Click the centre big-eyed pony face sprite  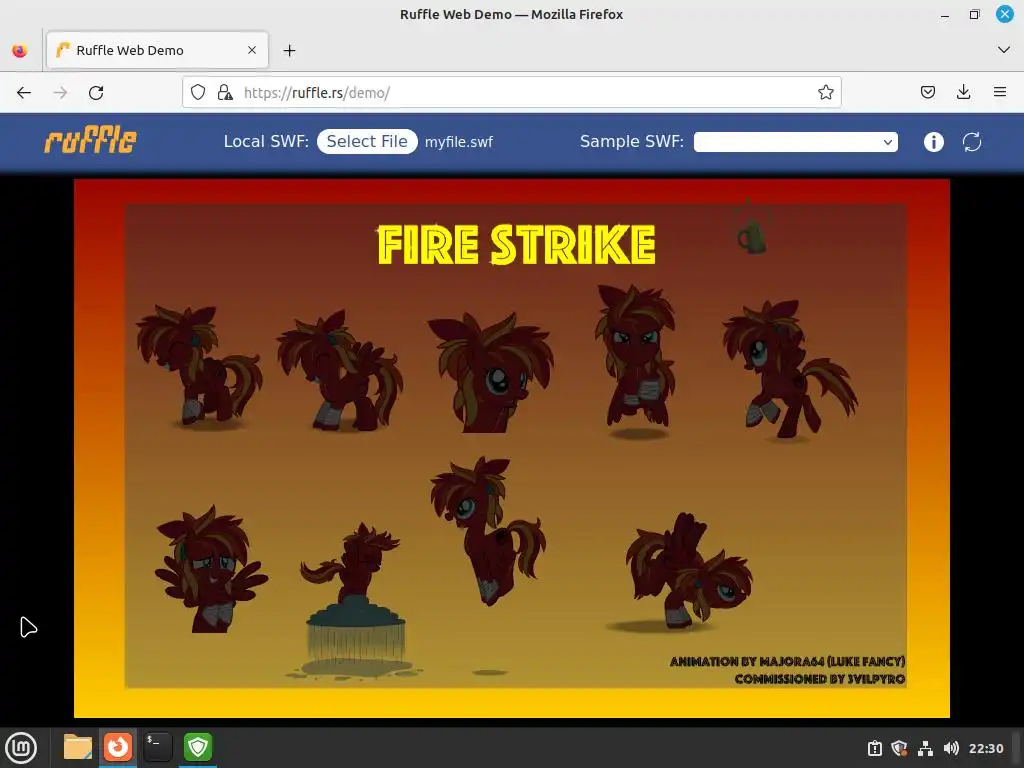tap(490, 374)
